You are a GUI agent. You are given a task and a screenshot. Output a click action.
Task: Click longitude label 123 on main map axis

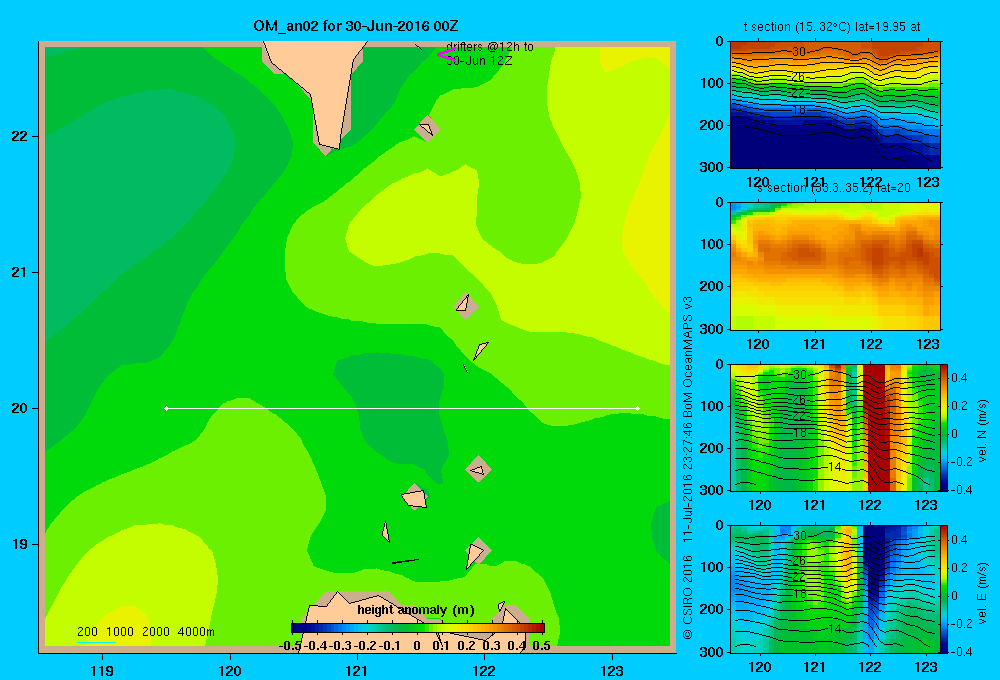pyautogui.click(x=612, y=670)
